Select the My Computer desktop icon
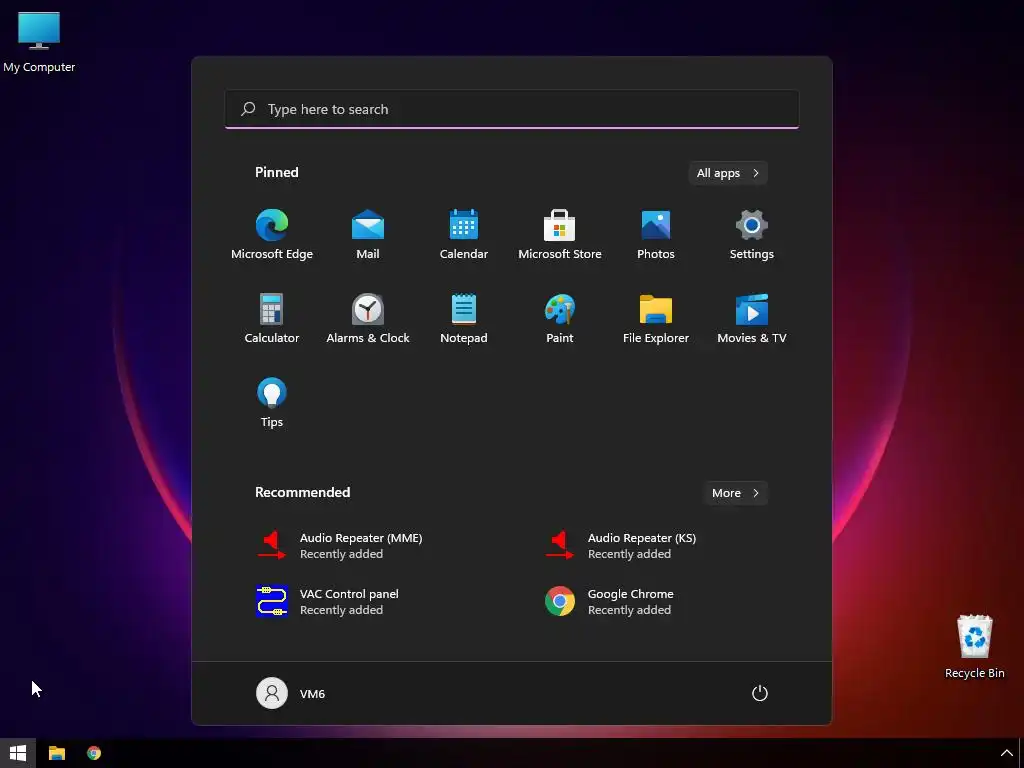 point(39,42)
